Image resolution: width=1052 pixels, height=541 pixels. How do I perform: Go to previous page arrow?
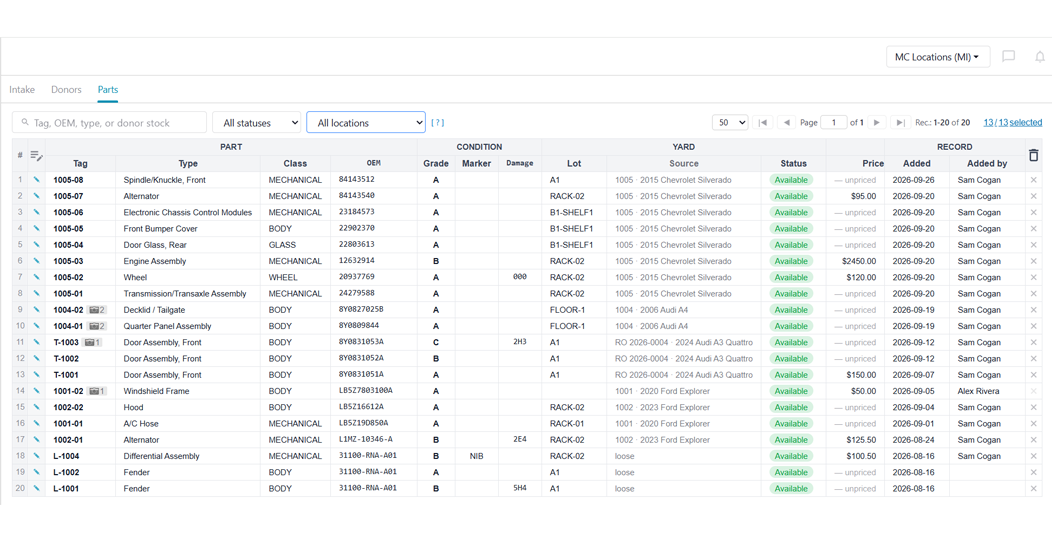point(786,123)
